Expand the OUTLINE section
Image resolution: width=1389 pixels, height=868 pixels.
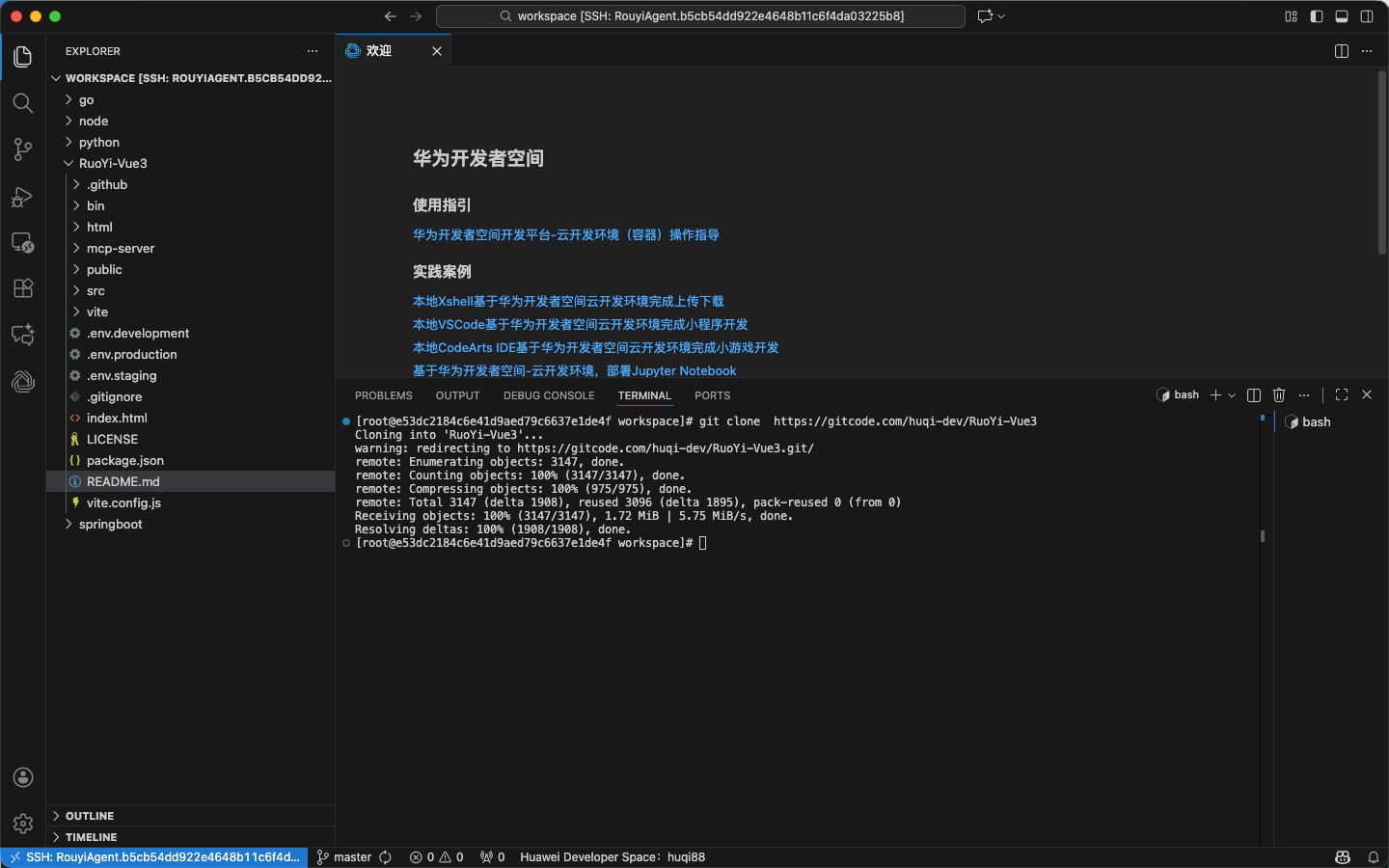190,816
